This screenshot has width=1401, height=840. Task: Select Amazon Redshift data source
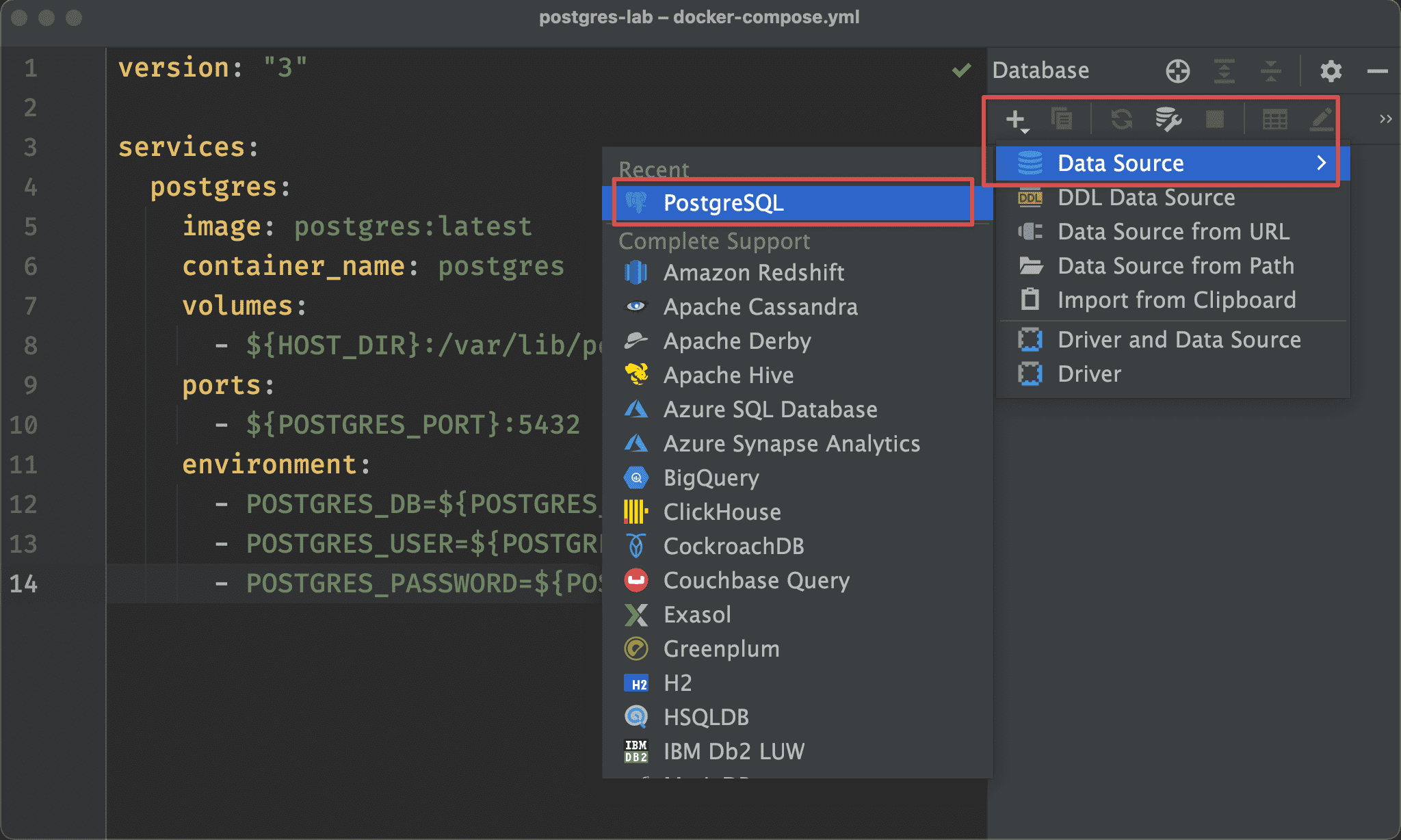(x=797, y=273)
